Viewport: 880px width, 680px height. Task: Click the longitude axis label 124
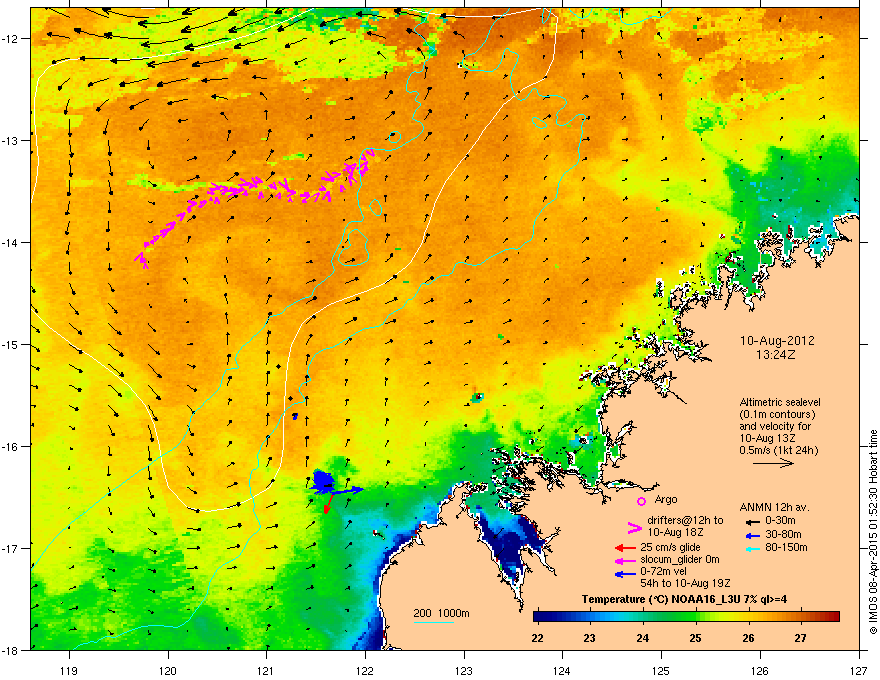tap(562, 670)
